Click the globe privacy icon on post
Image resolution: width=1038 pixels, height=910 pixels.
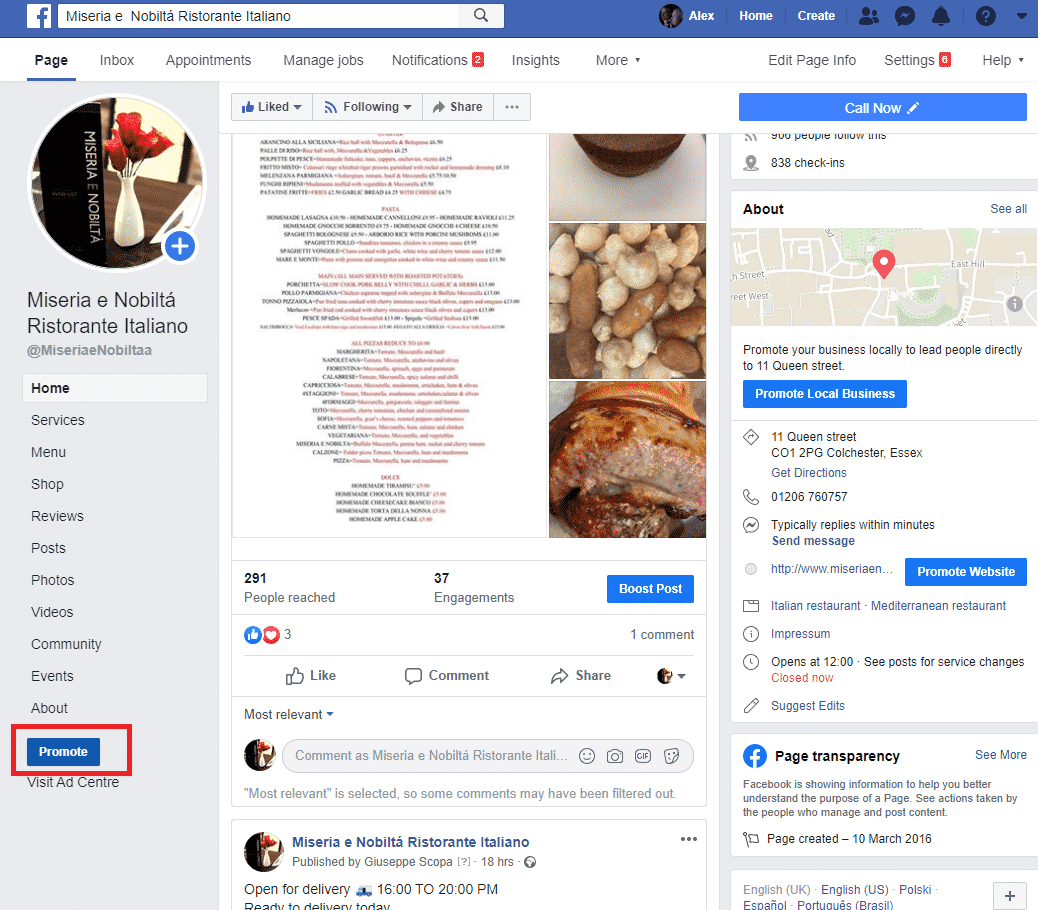[x=530, y=862]
